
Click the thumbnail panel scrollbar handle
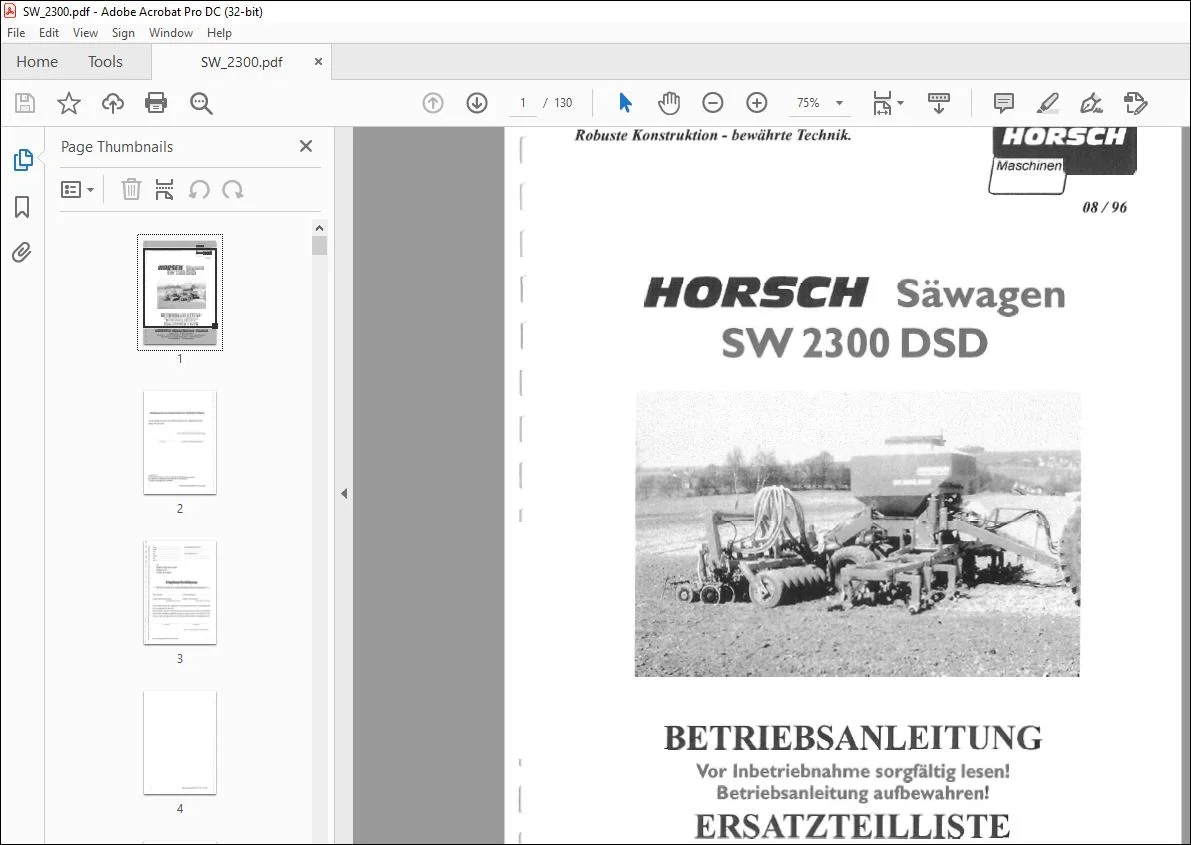pyautogui.click(x=320, y=245)
